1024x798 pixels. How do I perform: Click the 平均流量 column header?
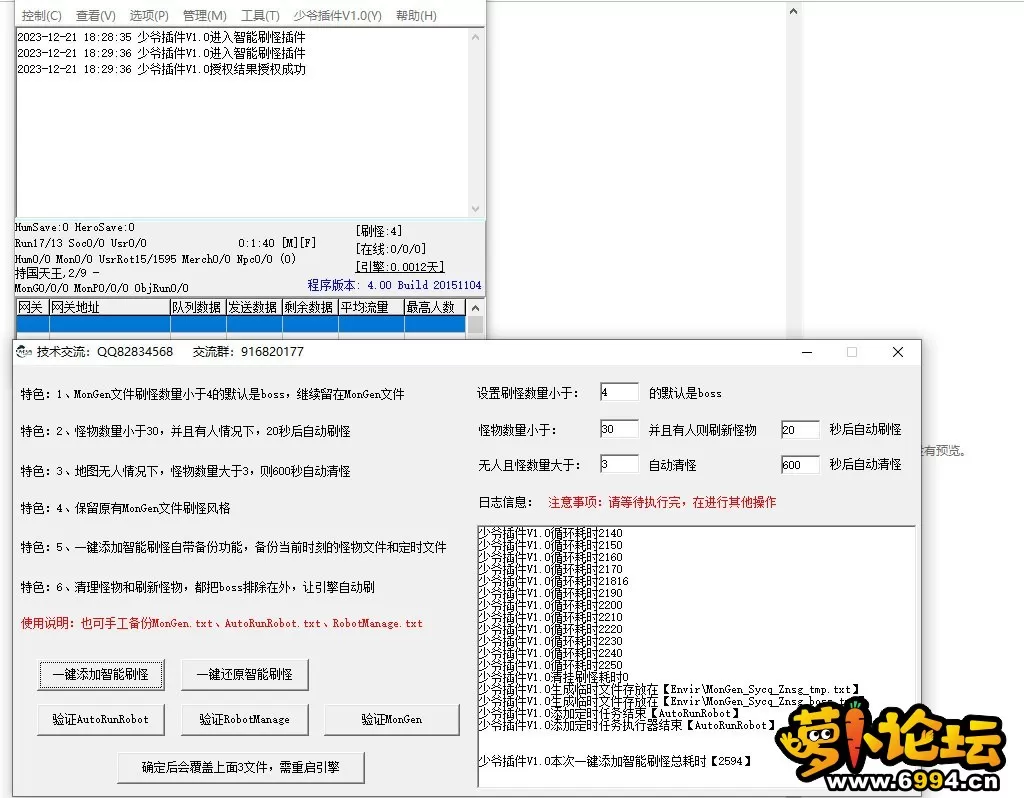[371, 307]
